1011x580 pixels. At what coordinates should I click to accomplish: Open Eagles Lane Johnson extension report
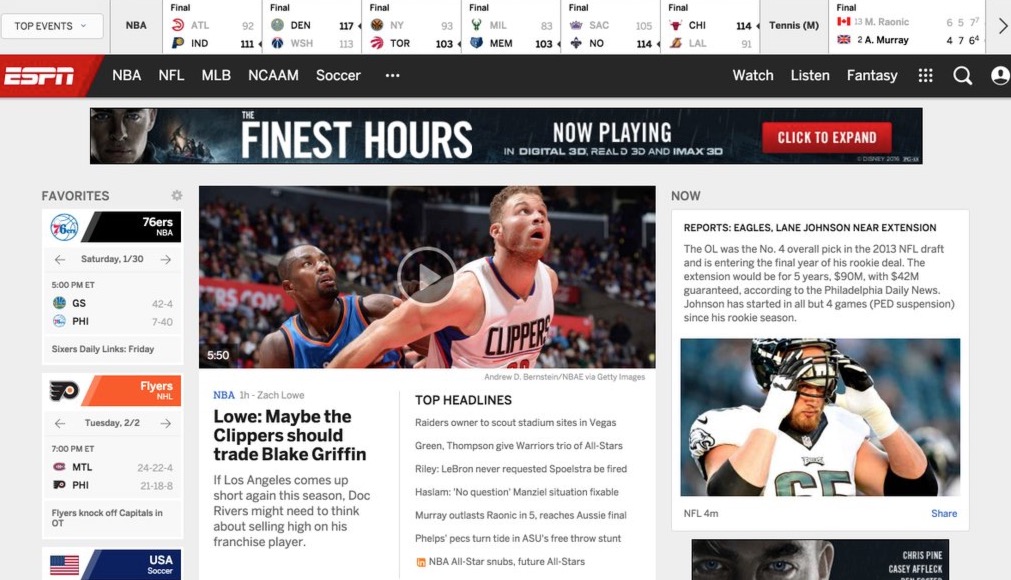point(810,227)
